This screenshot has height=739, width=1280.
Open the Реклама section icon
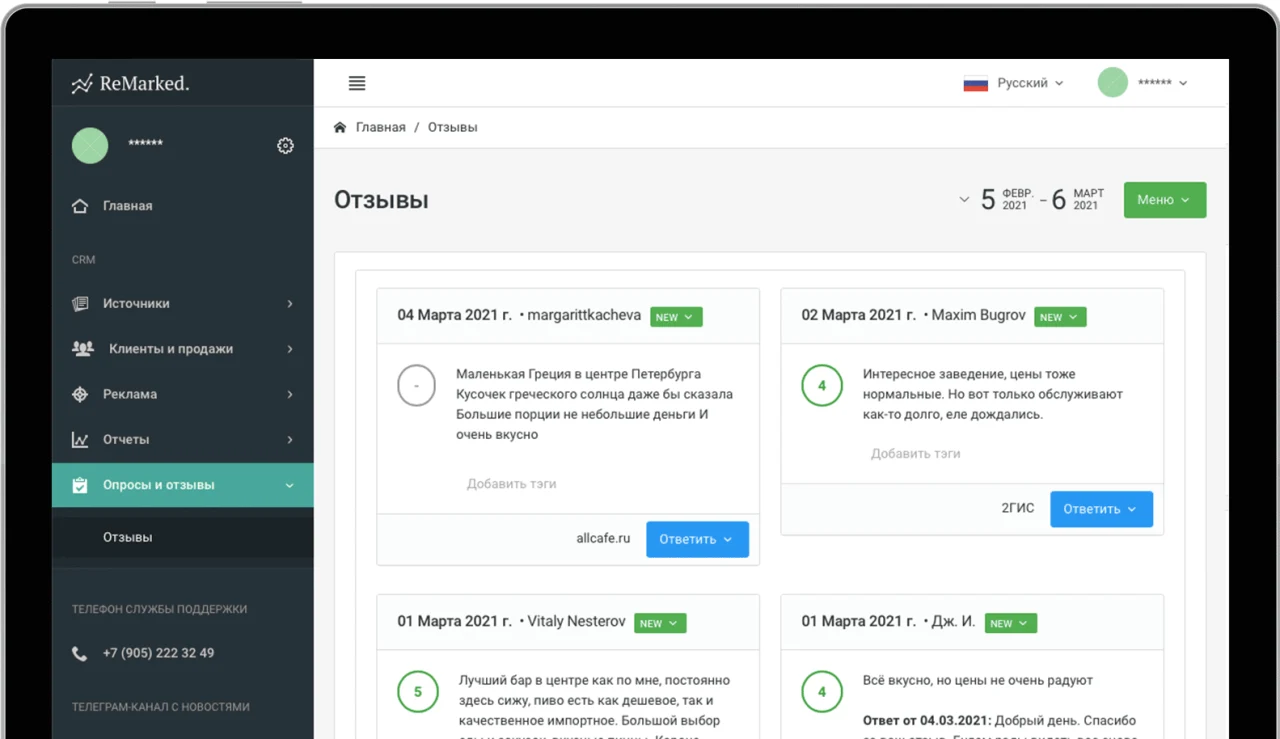(81, 393)
